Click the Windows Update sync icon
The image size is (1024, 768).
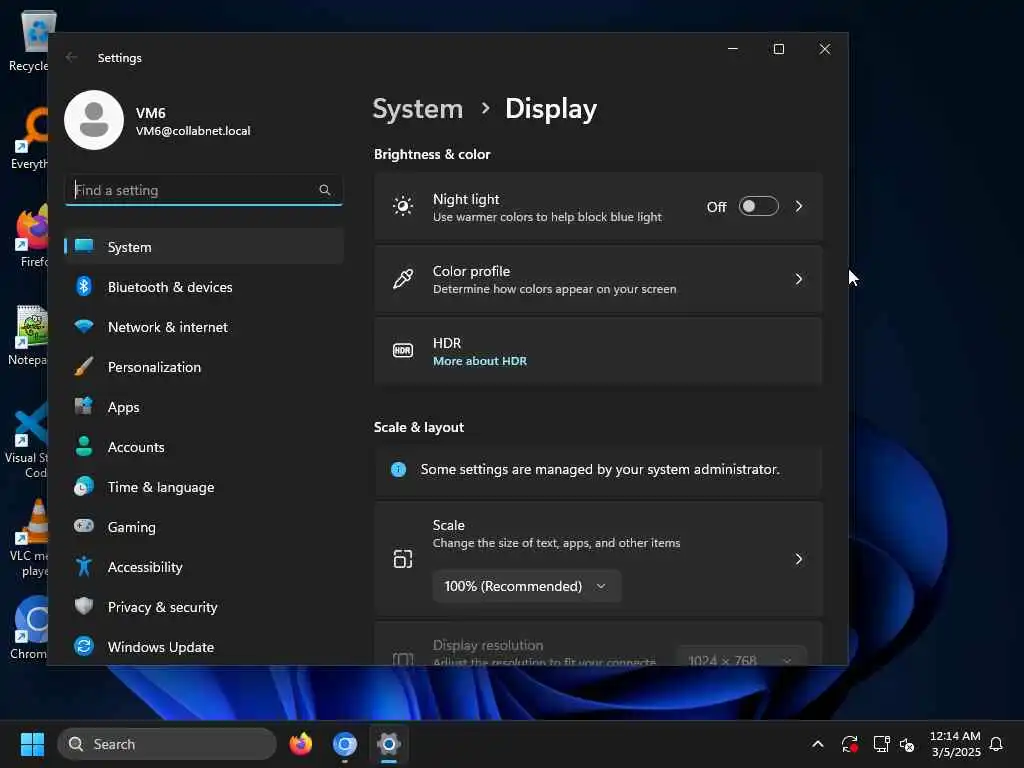pos(84,646)
